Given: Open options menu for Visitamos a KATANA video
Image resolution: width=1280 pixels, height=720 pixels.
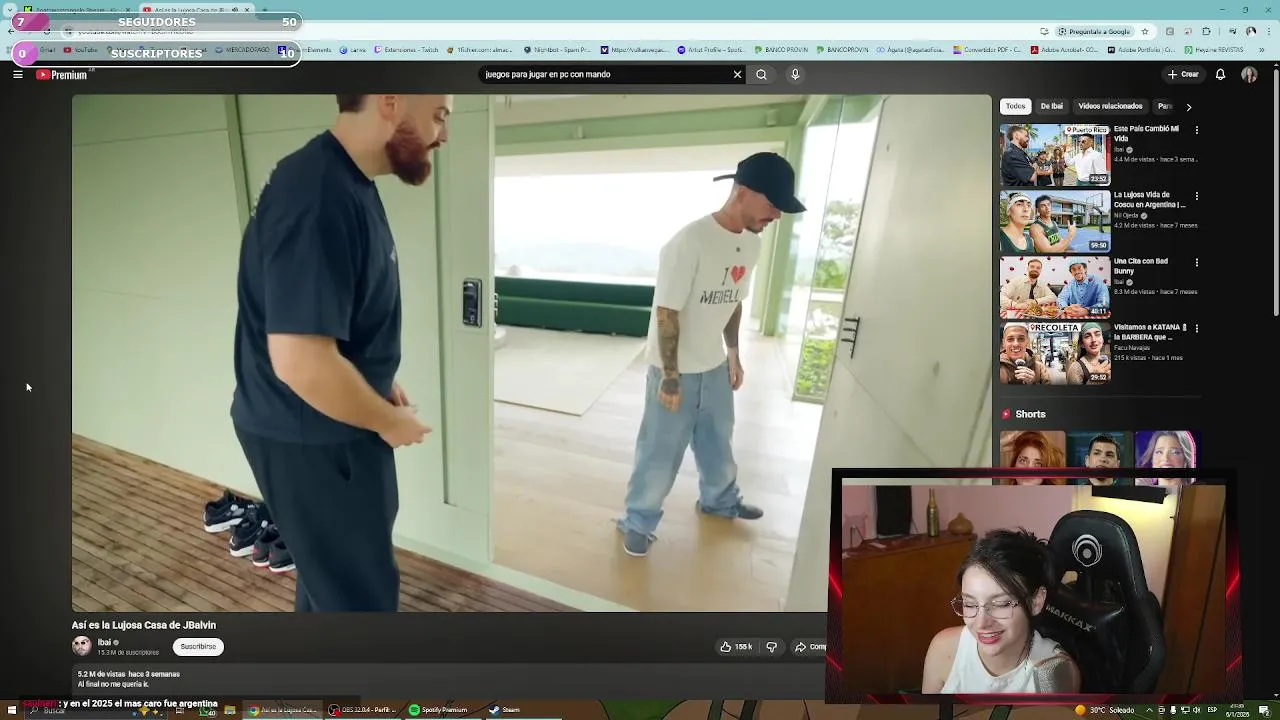Looking at the screenshot, I should 1196,328.
